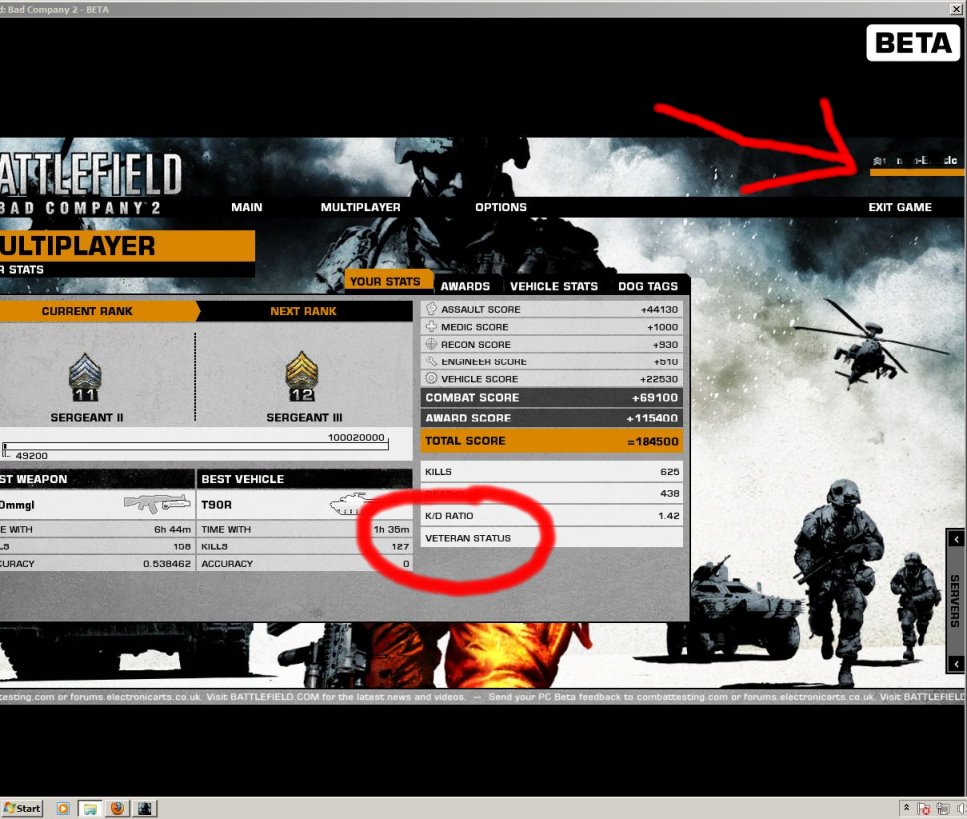Click the ASSAULT SCORE value +44130
Screen dimensions: 967x819
[x=659, y=309]
